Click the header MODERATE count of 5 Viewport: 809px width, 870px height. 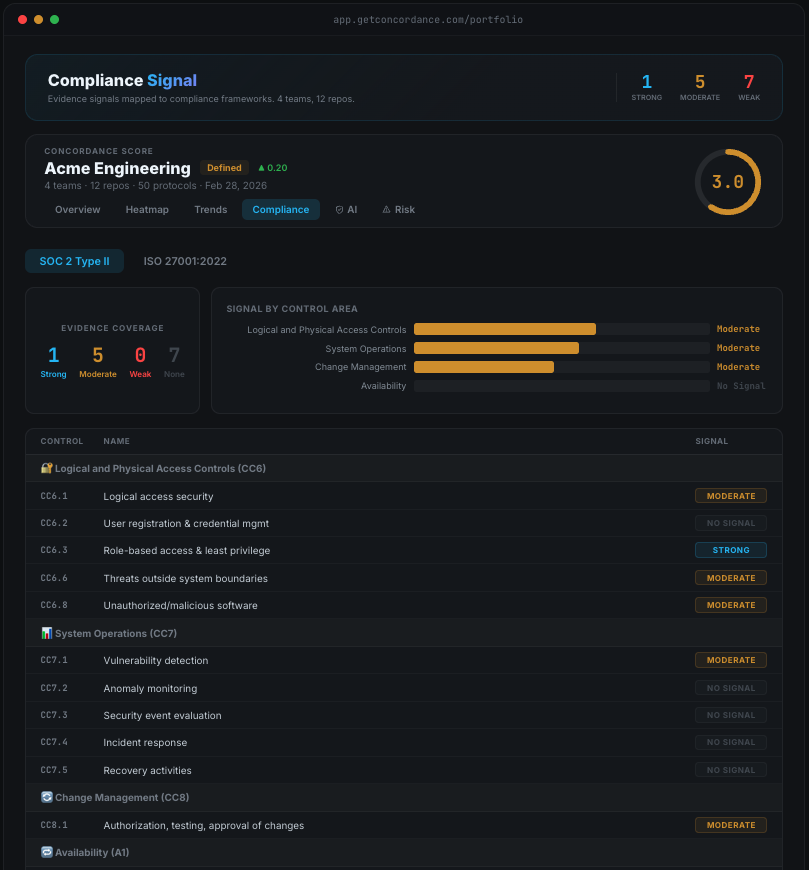[700, 82]
